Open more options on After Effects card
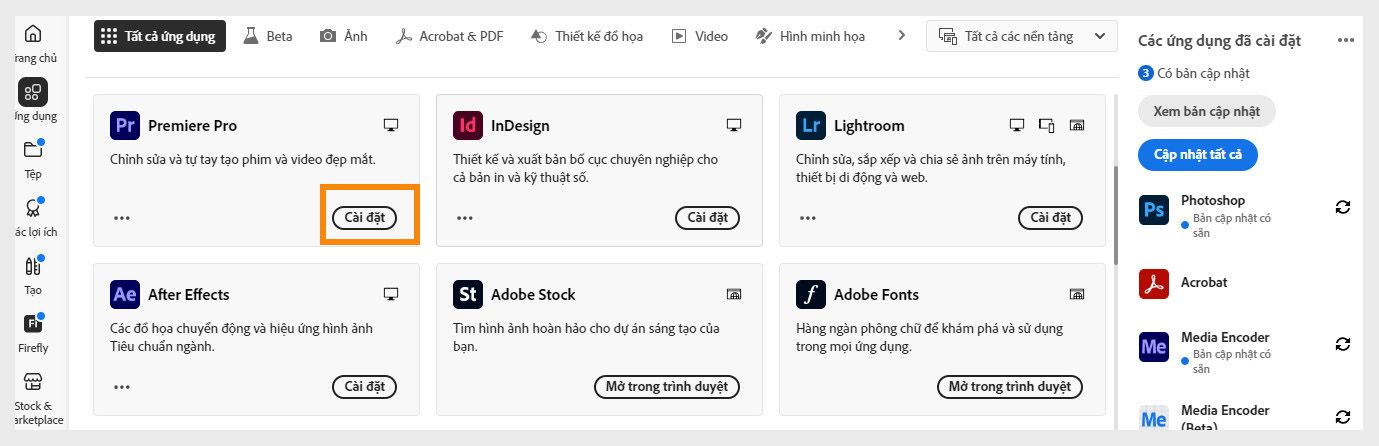Viewport: 1379px width, 446px height. click(x=122, y=386)
